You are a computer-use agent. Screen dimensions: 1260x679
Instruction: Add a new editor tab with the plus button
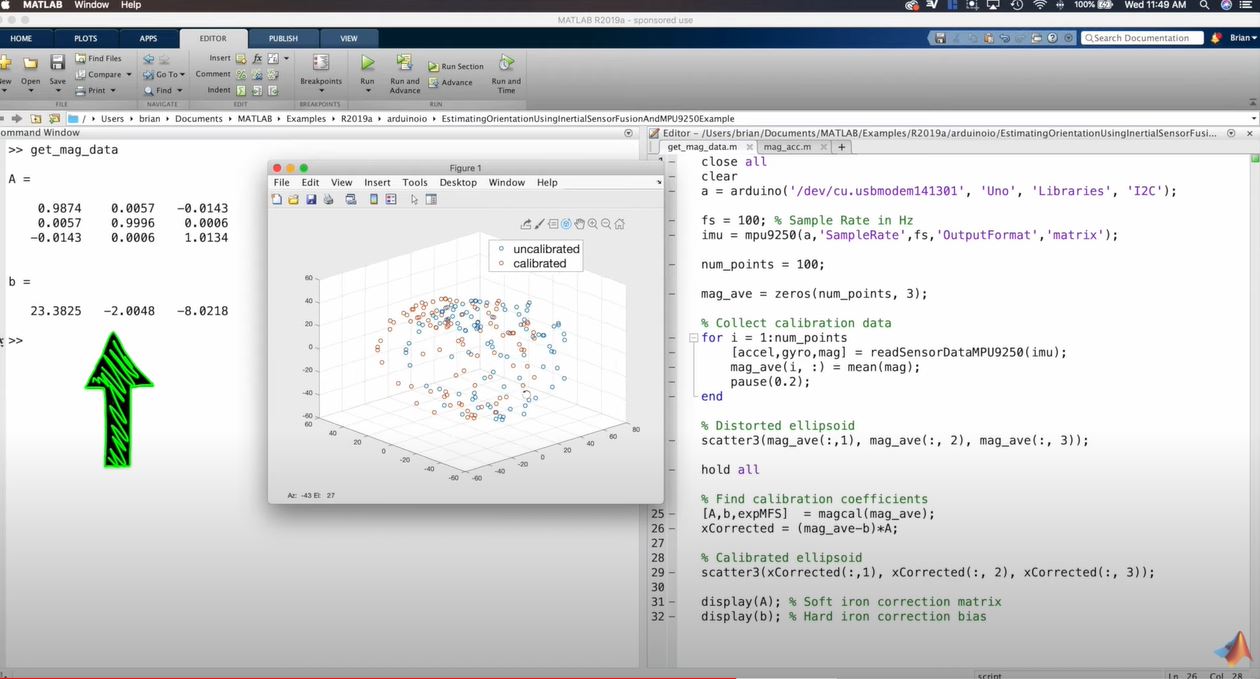(841, 147)
